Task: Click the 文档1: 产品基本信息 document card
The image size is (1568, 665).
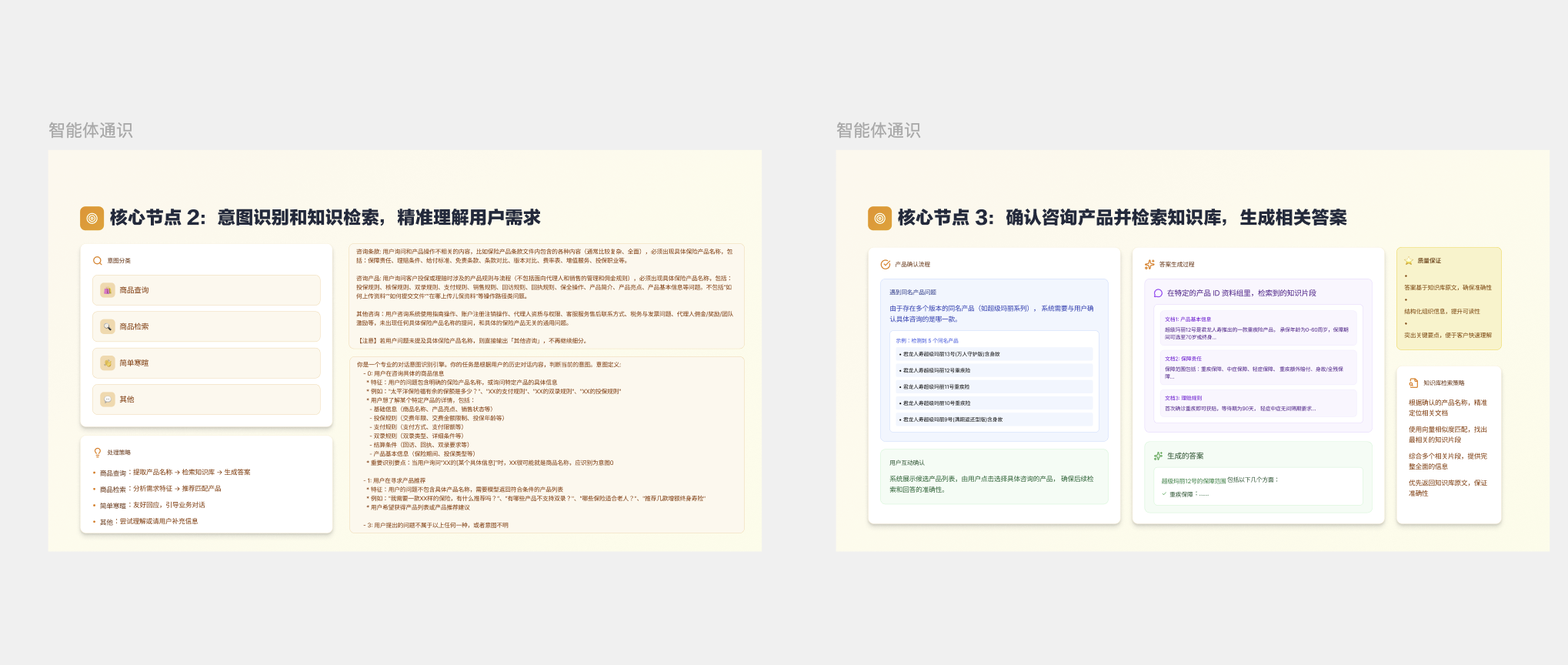Action: click(x=1257, y=328)
